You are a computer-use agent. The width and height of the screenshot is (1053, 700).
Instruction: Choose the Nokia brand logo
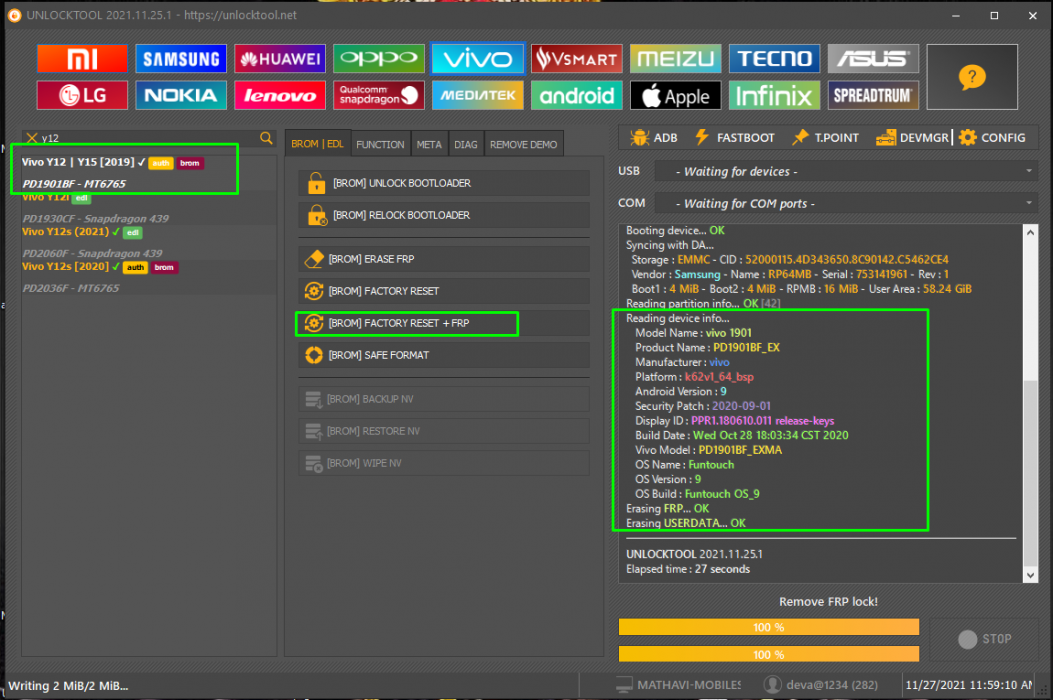[181, 95]
